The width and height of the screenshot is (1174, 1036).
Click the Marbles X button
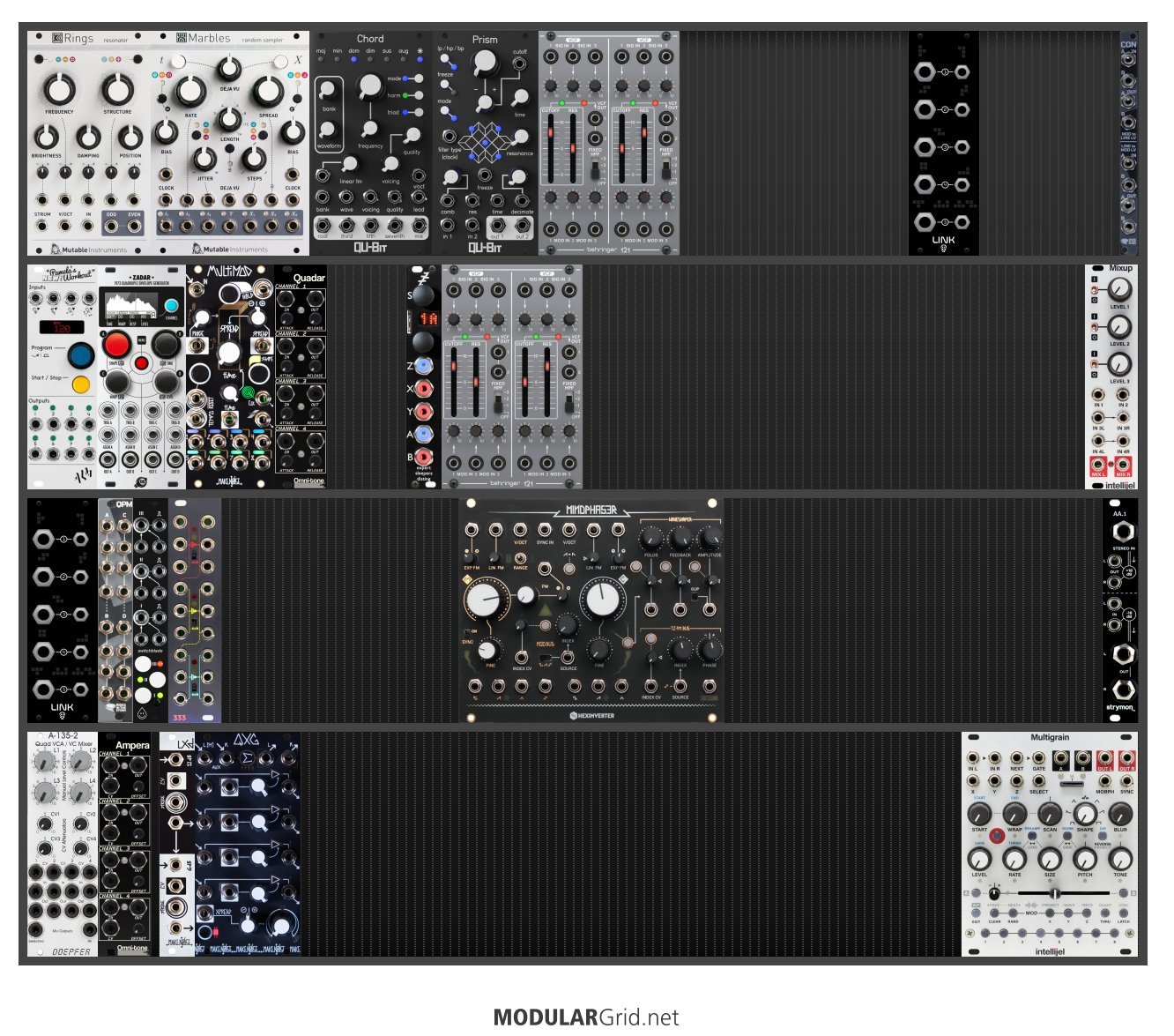pyautogui.click(x=279, y=61)
